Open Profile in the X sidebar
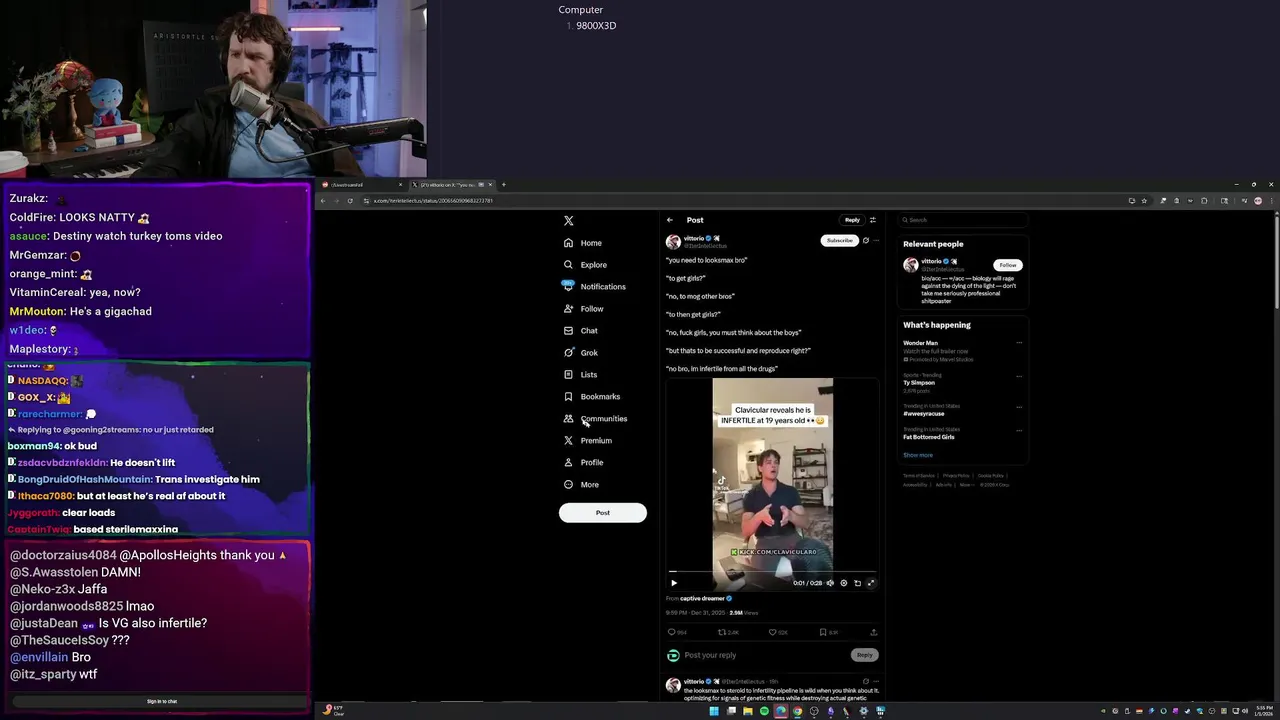 pyautogui.click(x=583, y=463)
